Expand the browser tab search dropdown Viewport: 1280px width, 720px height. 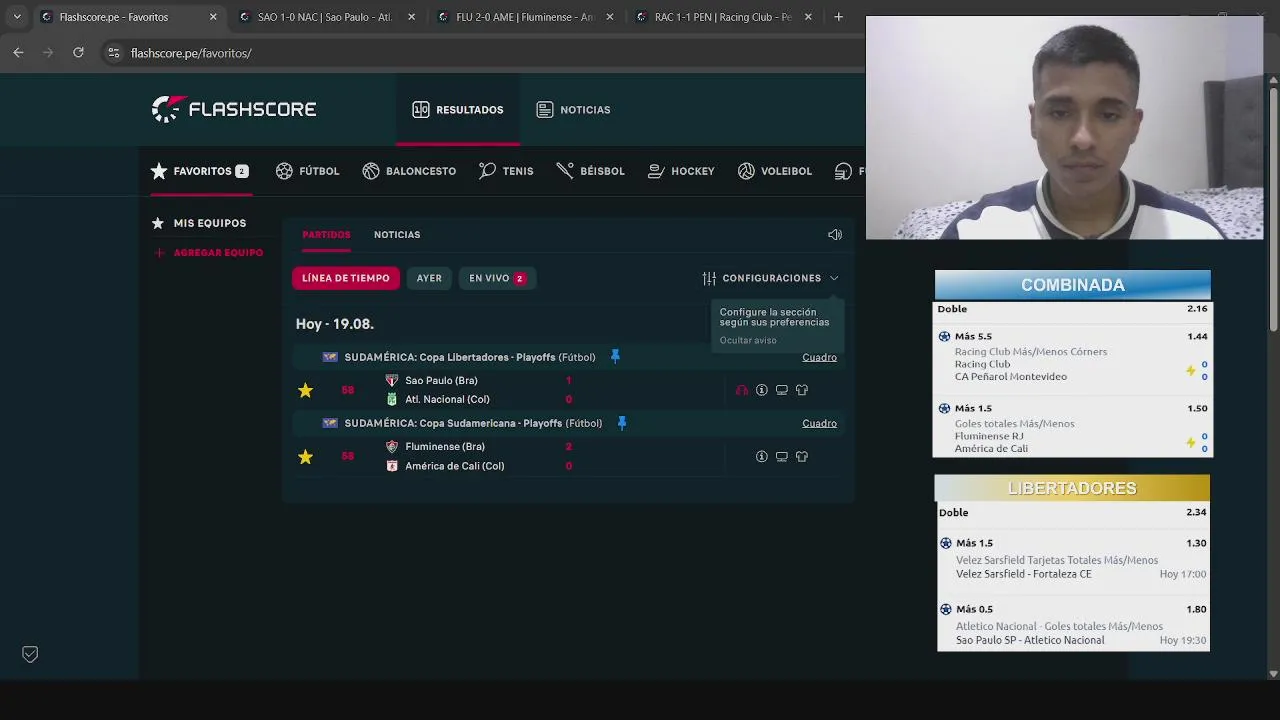[x=17, y=17]
